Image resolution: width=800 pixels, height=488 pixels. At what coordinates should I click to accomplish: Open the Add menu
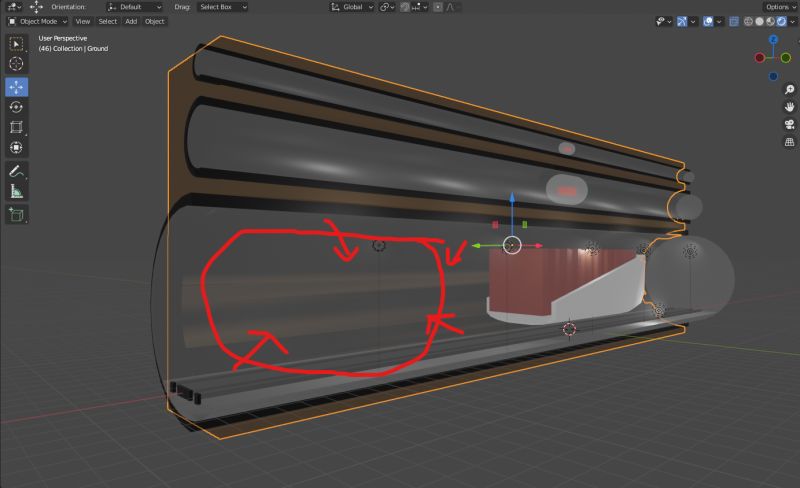[x=131, y=21]
